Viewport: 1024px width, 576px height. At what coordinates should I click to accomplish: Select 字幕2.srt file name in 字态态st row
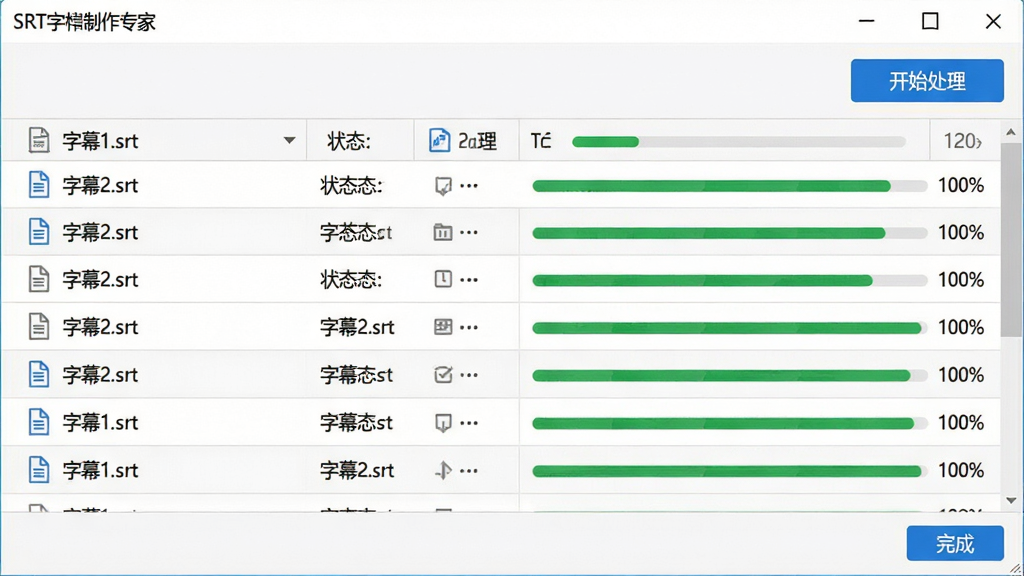(x=100, y=232)
